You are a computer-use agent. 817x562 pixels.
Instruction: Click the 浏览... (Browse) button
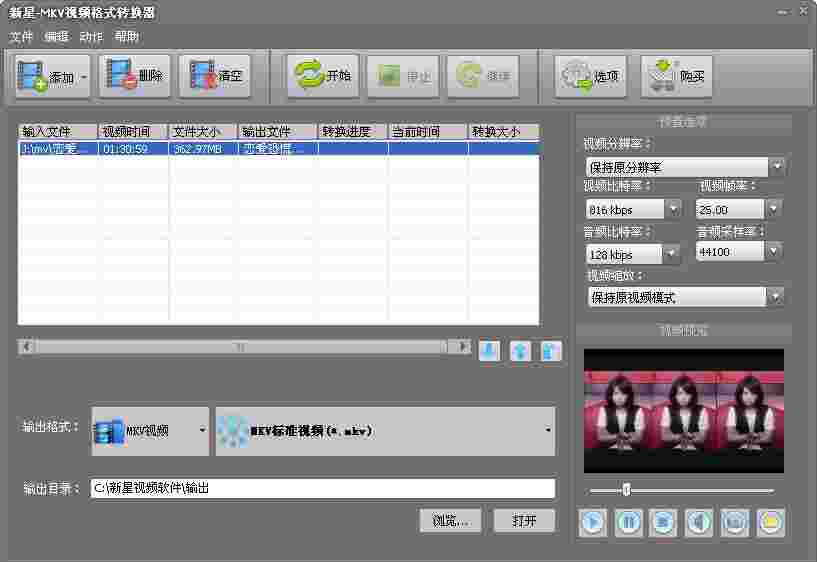pos(450,521)
